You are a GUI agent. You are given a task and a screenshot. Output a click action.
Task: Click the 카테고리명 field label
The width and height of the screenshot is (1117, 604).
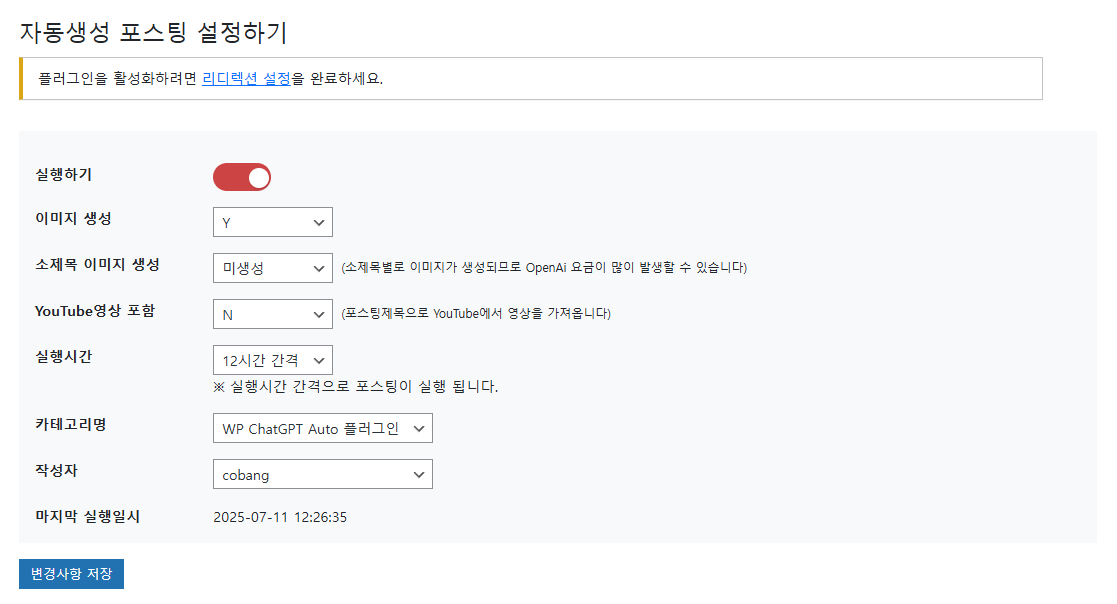tap(71, 425)
